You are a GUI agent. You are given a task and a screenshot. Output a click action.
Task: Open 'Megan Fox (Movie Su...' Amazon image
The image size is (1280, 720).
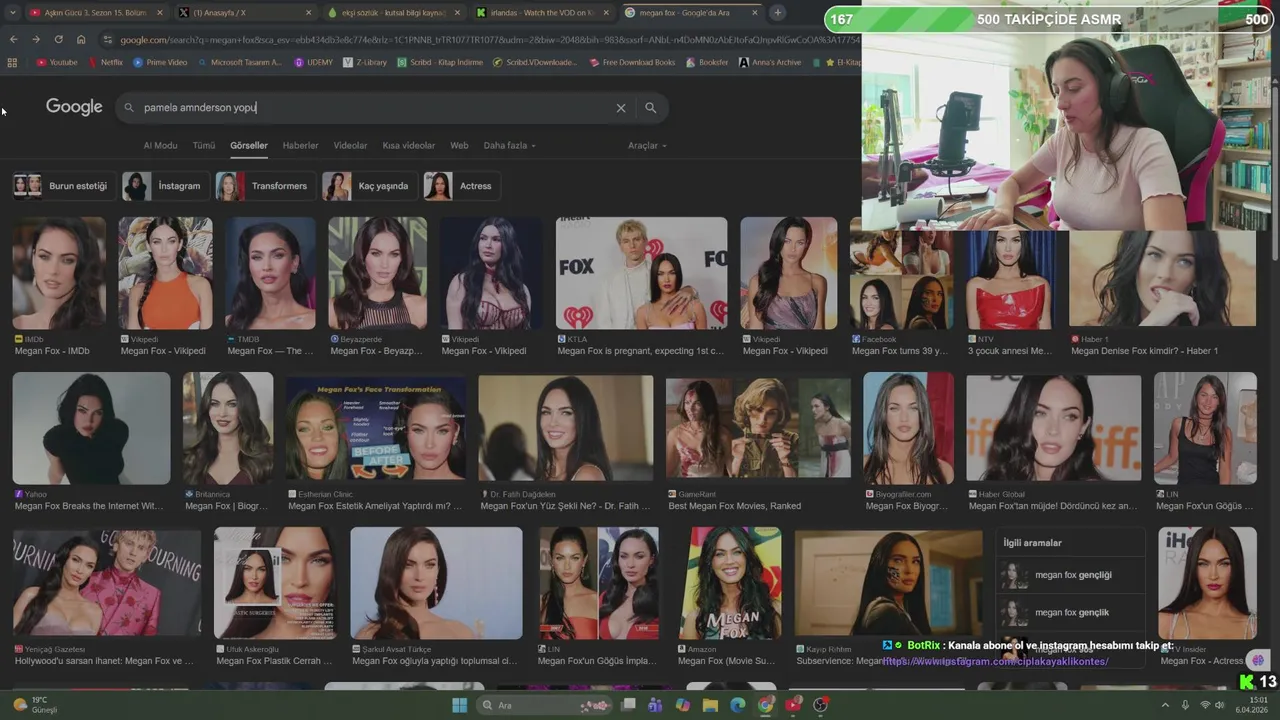click(730, 584)
